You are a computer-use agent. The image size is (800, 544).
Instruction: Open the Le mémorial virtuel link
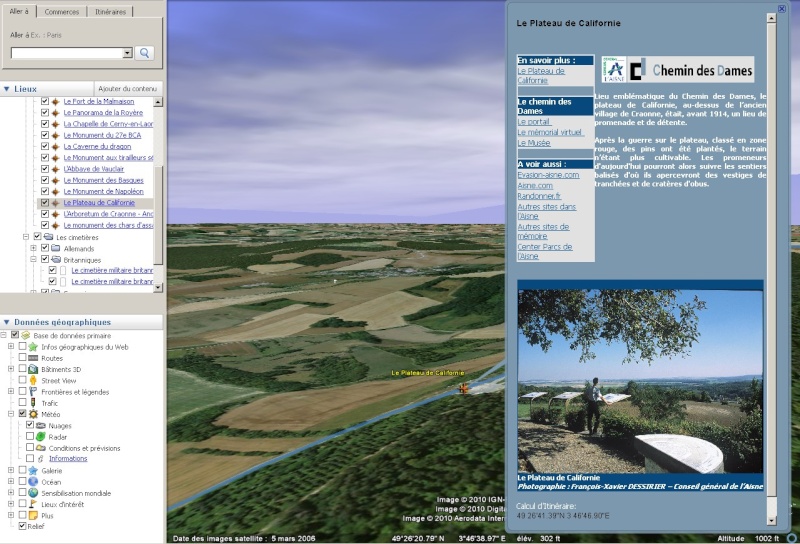click(551, 132)
